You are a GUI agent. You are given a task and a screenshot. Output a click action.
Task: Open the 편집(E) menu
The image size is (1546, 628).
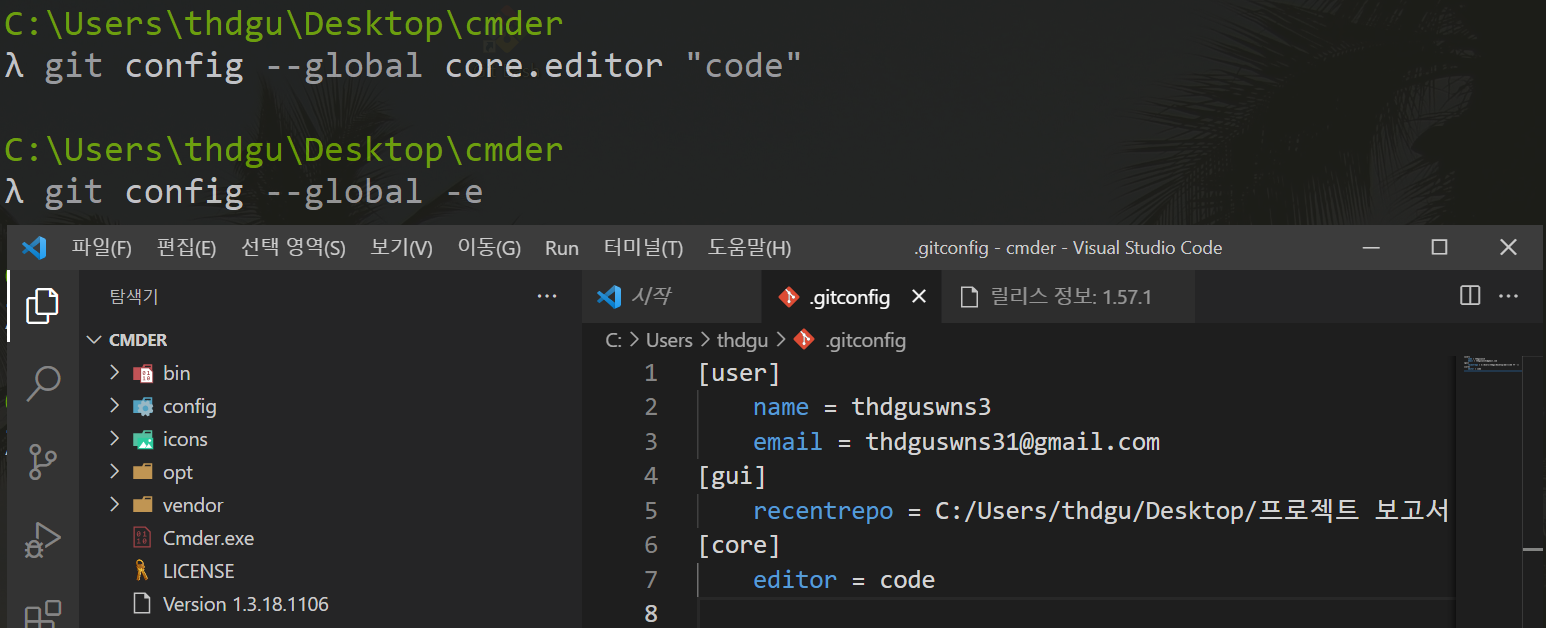[x=186, y=248]
